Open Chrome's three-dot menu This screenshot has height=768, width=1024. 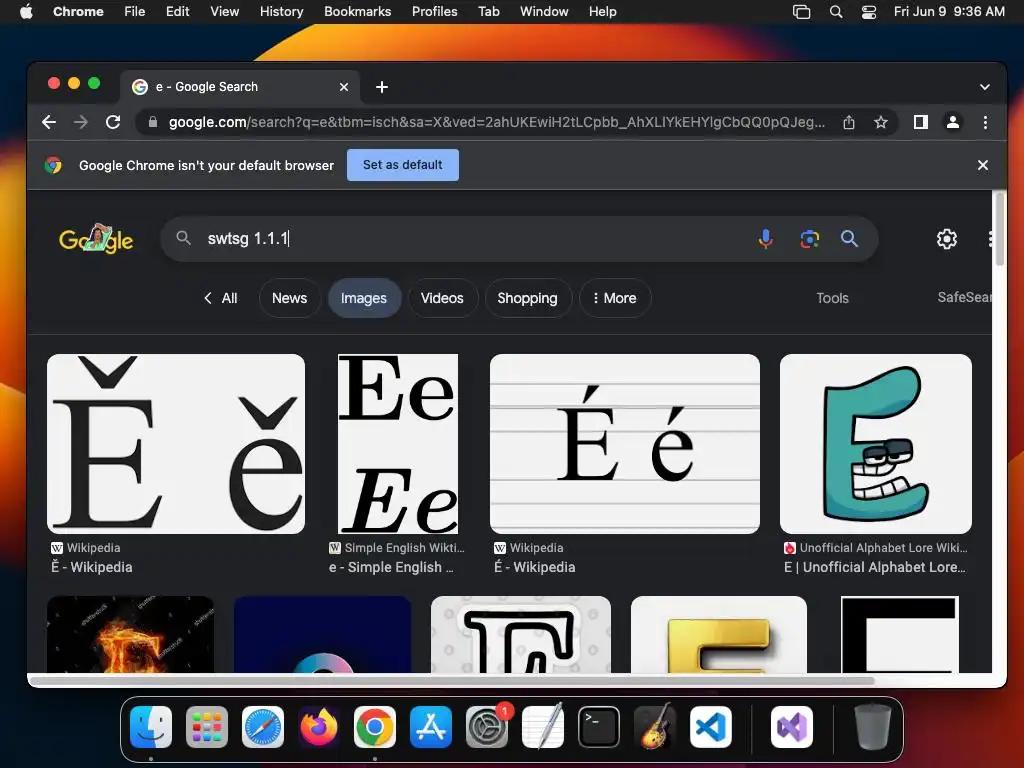pyautogui.click(x=985, y=122)
